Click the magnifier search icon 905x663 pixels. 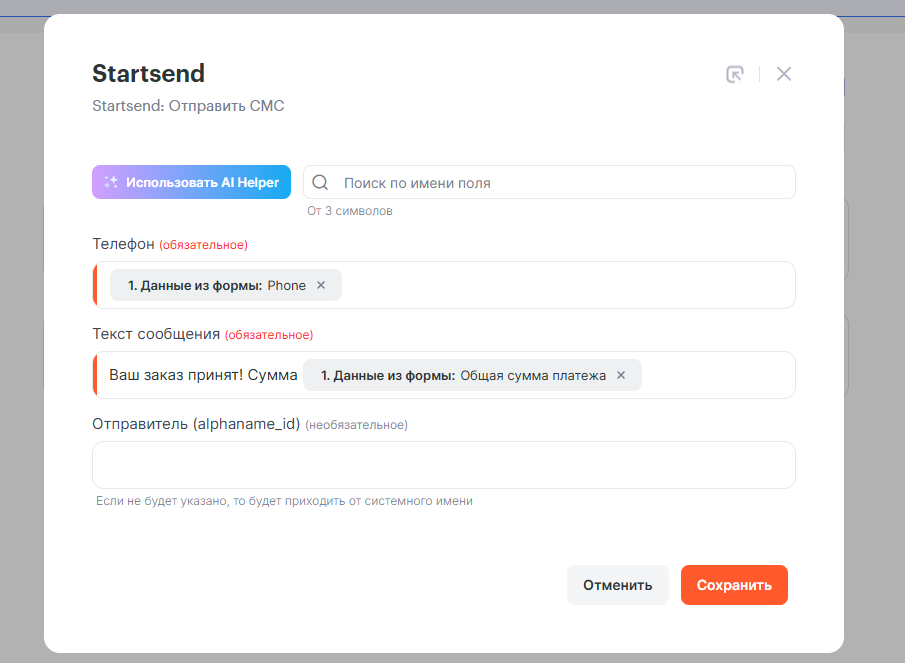[321, 183]
